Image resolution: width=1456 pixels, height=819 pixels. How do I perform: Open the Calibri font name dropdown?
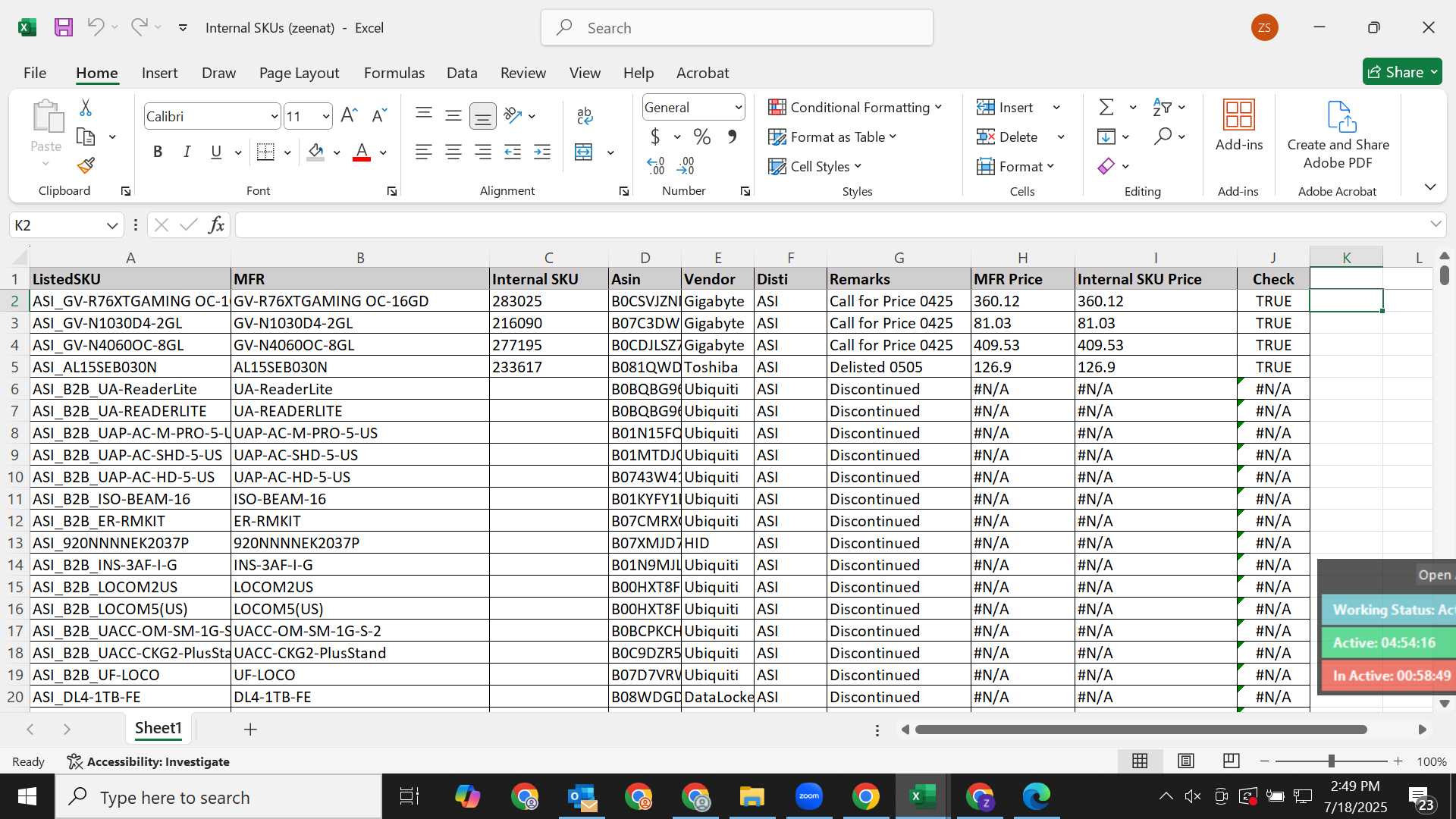[x=274, y=116]
